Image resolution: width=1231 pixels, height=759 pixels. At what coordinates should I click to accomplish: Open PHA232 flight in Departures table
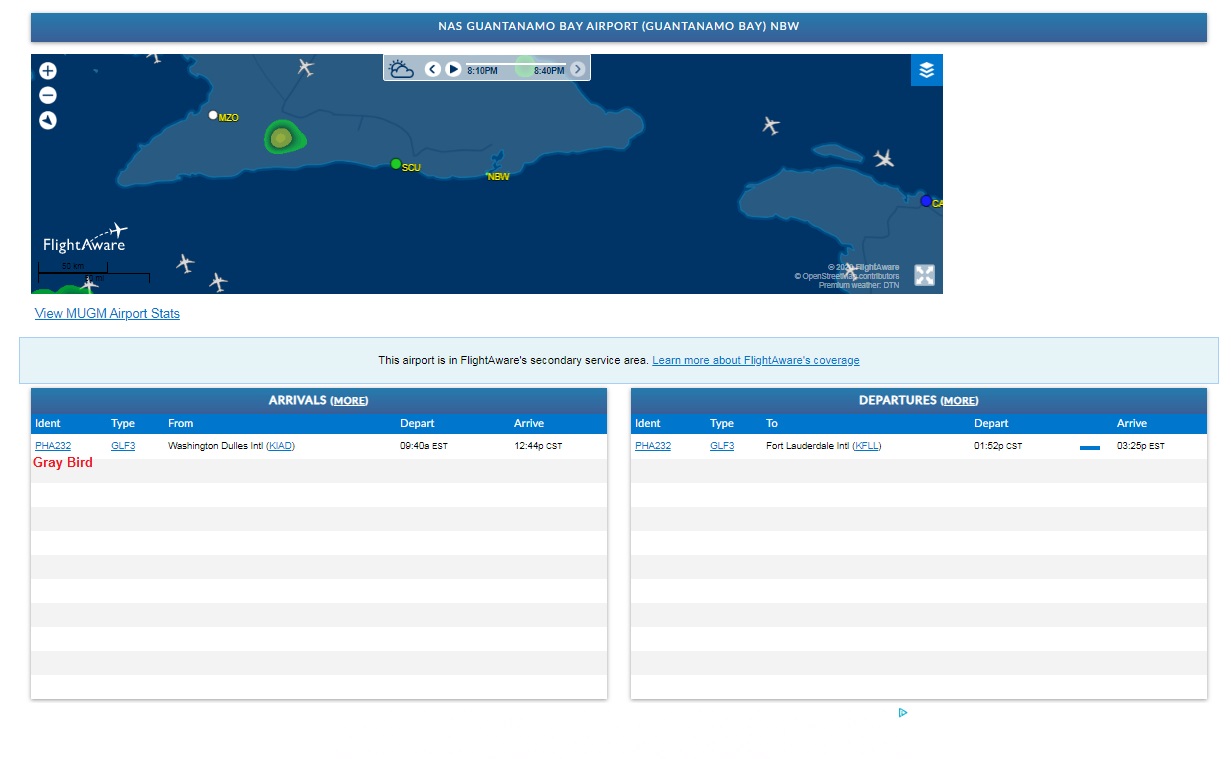click(653, 446)
